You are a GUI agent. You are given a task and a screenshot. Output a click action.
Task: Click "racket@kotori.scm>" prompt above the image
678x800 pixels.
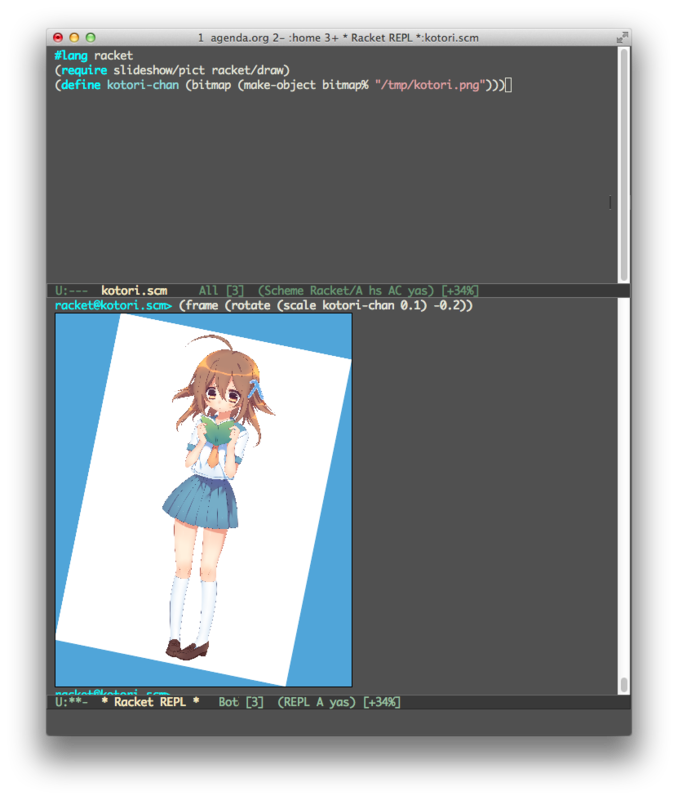pyautogui.click(x=113, y=306)
